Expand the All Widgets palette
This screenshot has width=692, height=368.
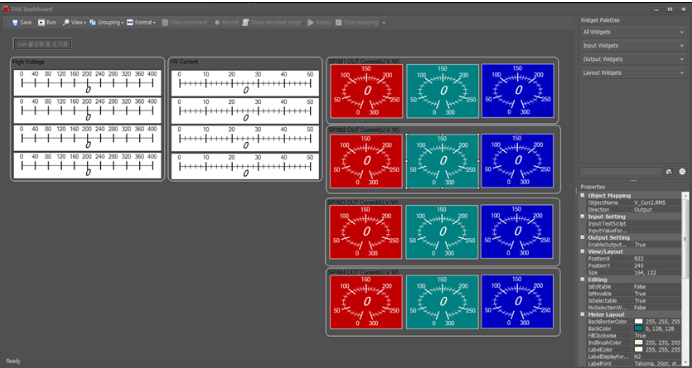point(633,32)
